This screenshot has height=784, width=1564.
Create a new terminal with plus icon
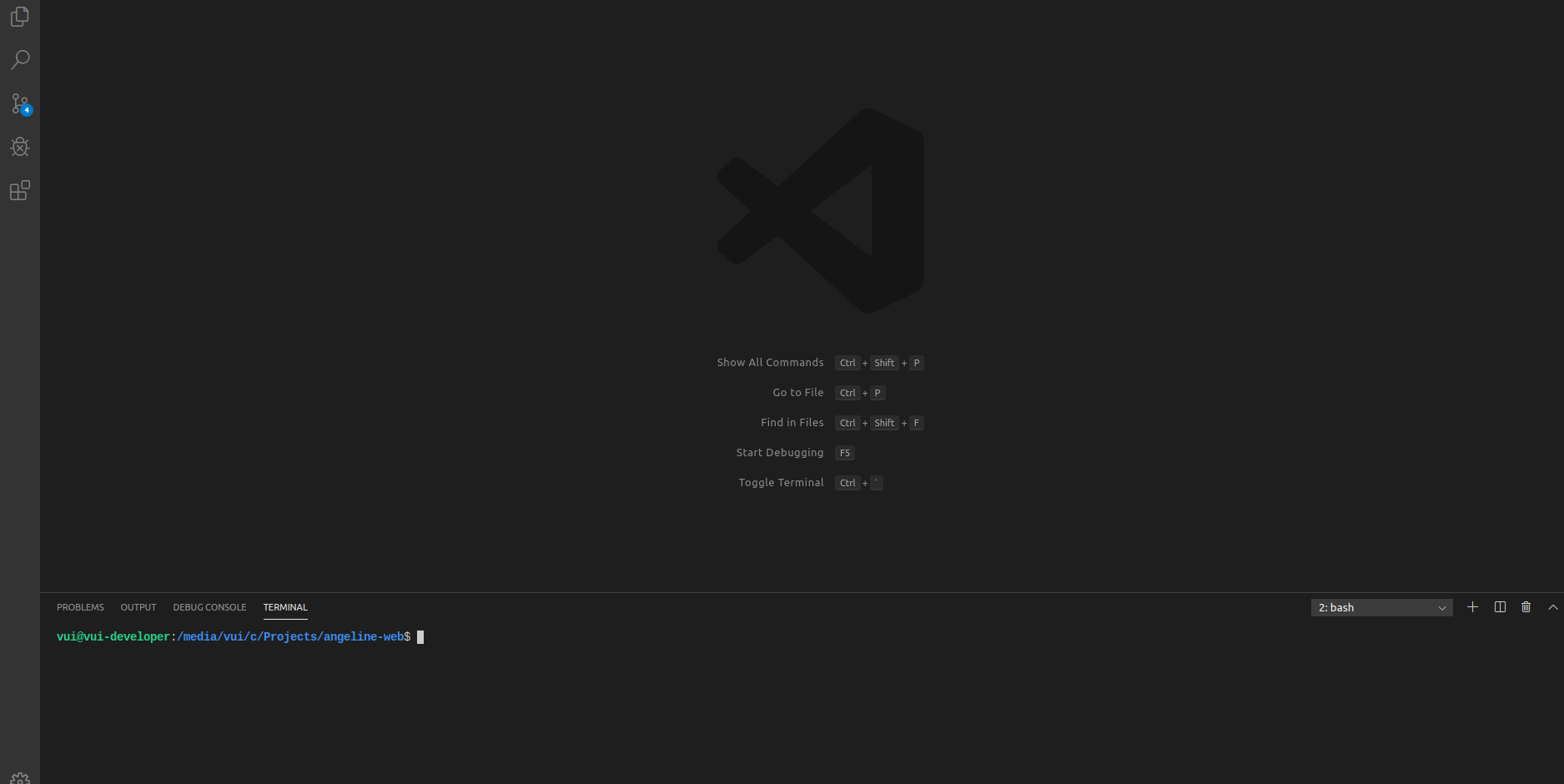(1472, 607)
